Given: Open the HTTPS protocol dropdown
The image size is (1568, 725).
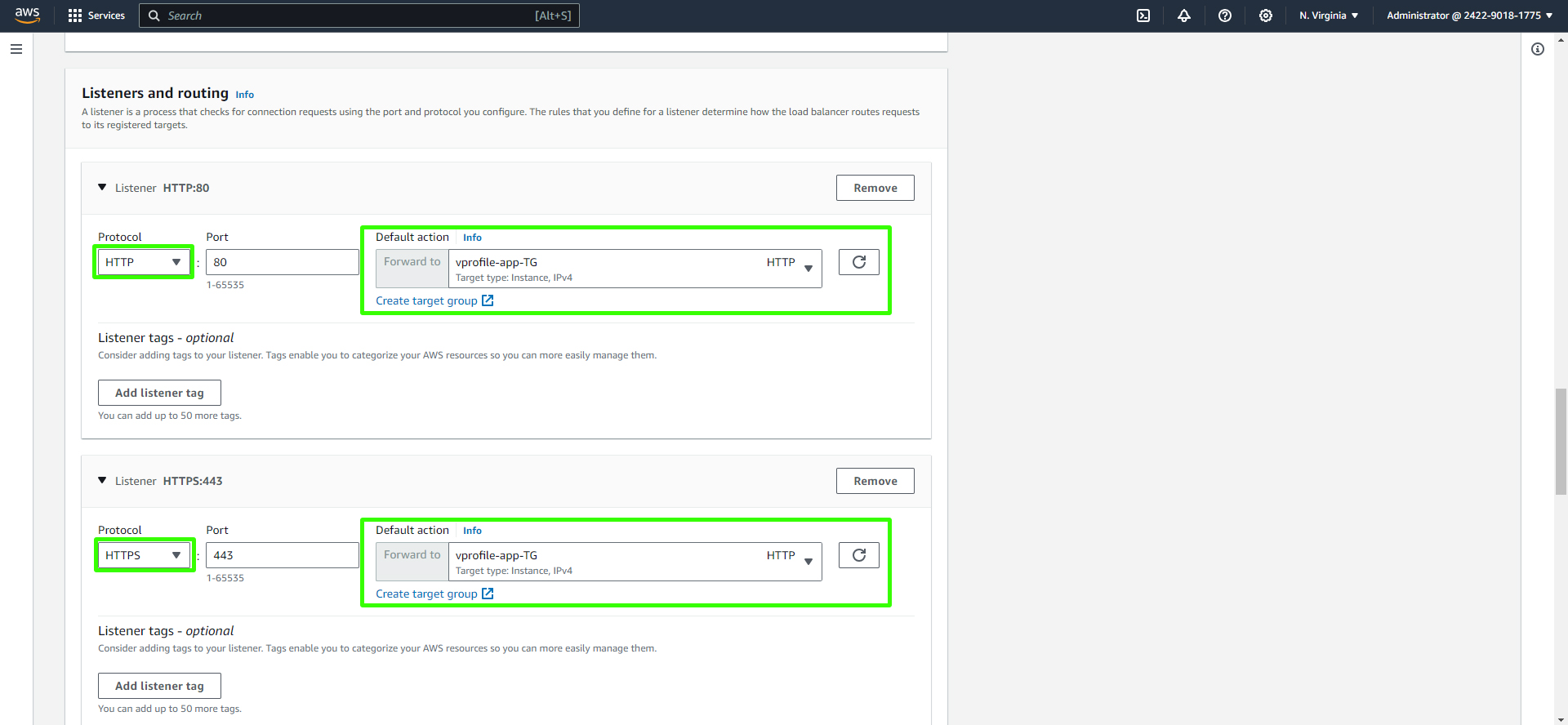Looking at the screenshot, I should click(143, 555).
